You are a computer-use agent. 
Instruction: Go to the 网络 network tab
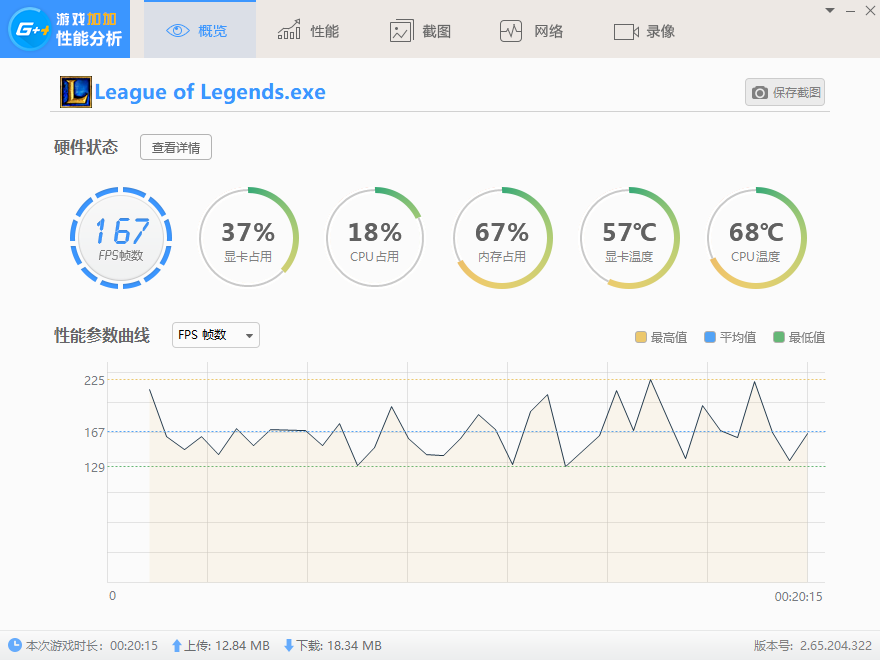[x=531, y=31]
